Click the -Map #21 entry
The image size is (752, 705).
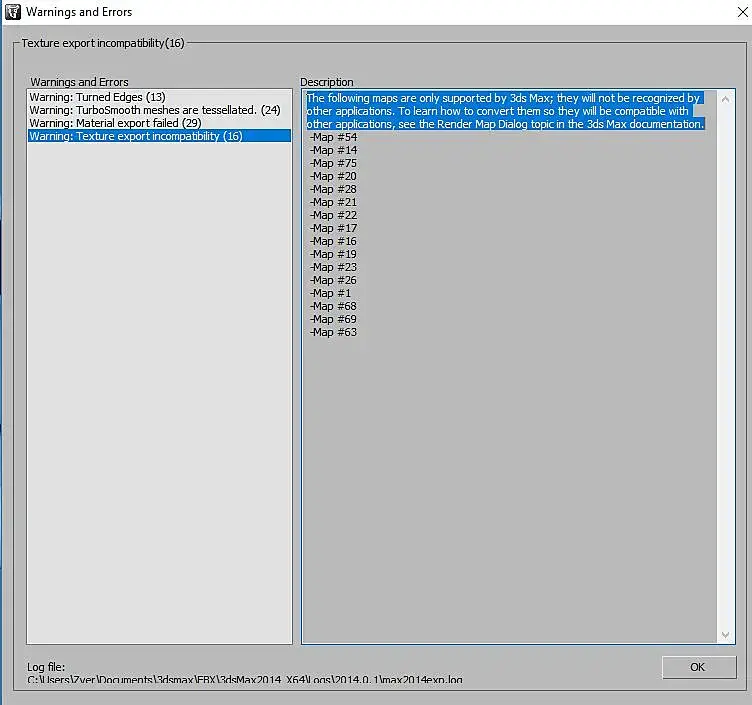click(x=333, y=202)
